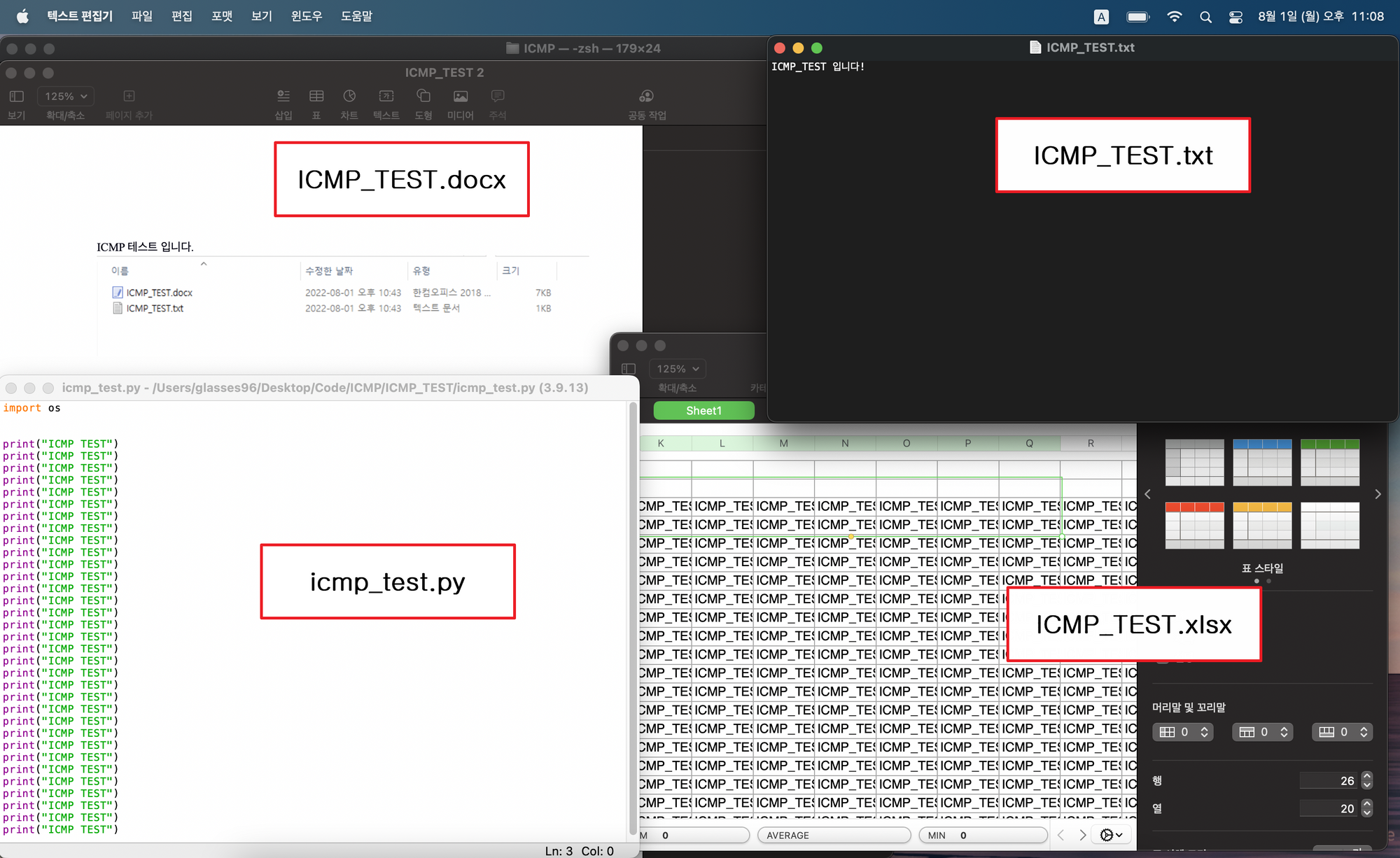Go to next table styles page

point(1378,494)
